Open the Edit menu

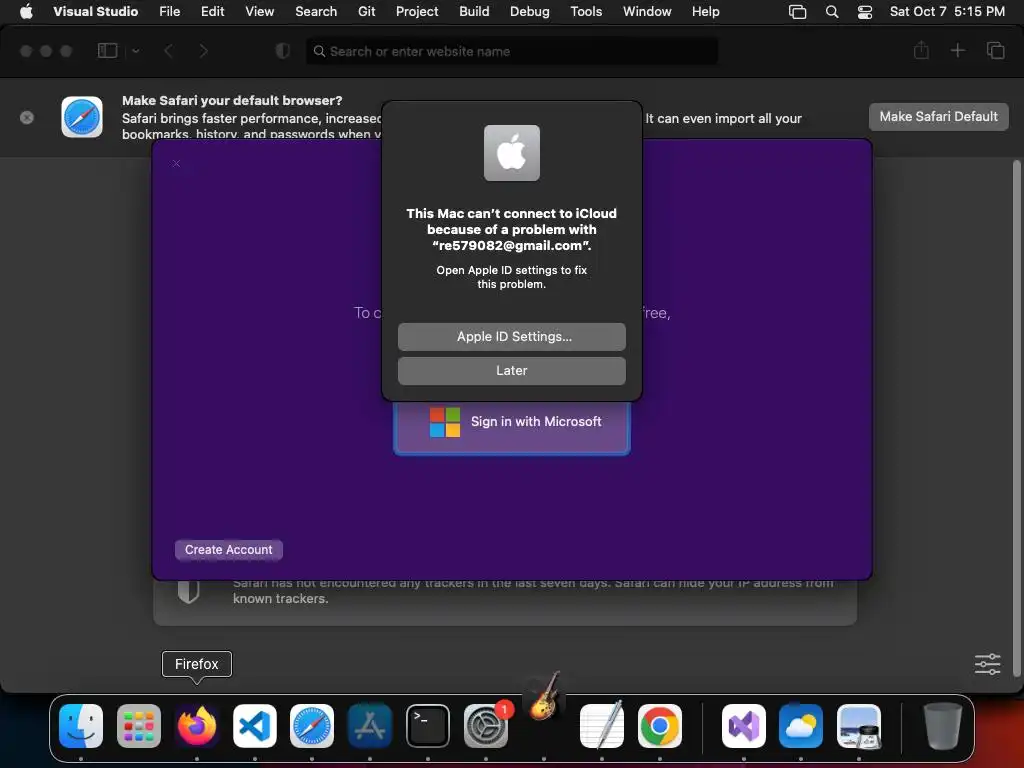212,12
